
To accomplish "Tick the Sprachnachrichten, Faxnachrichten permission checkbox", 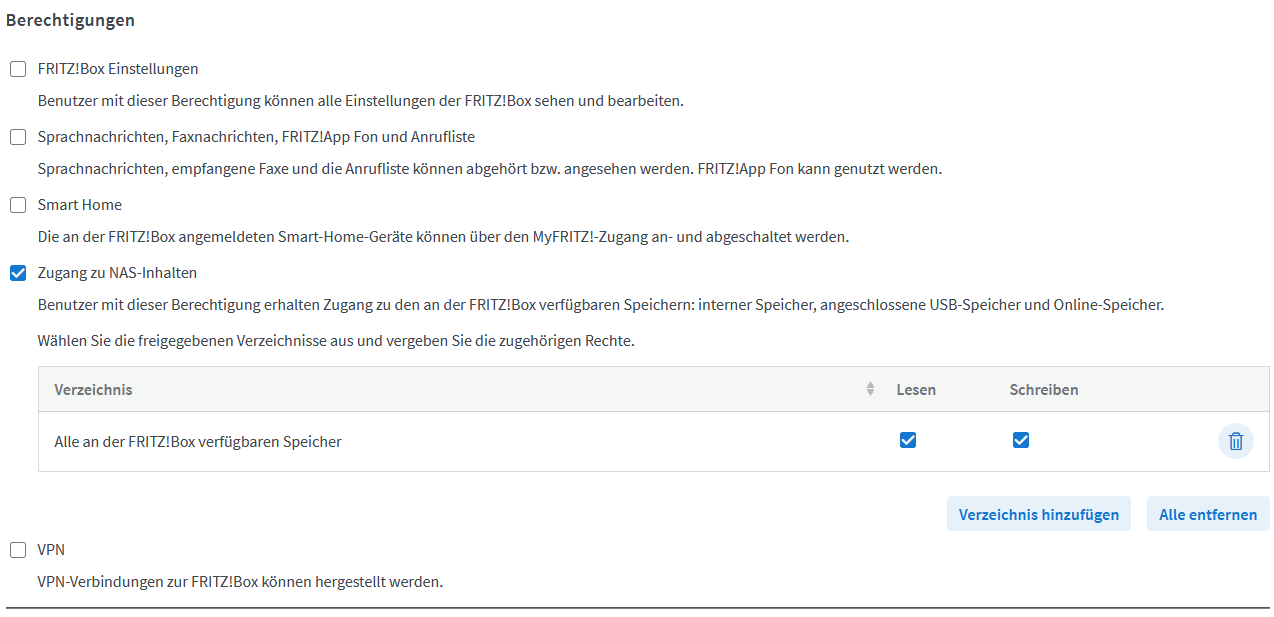I will 18,137.
